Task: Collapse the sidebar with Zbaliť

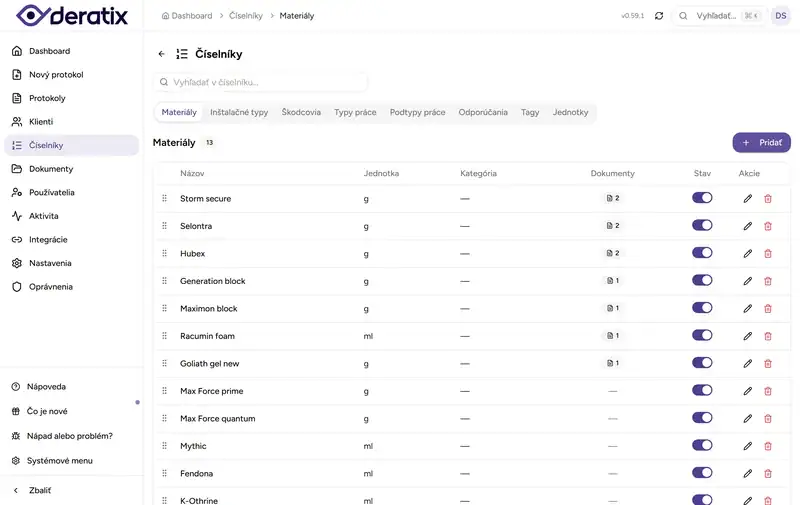Action: (40, 490)
